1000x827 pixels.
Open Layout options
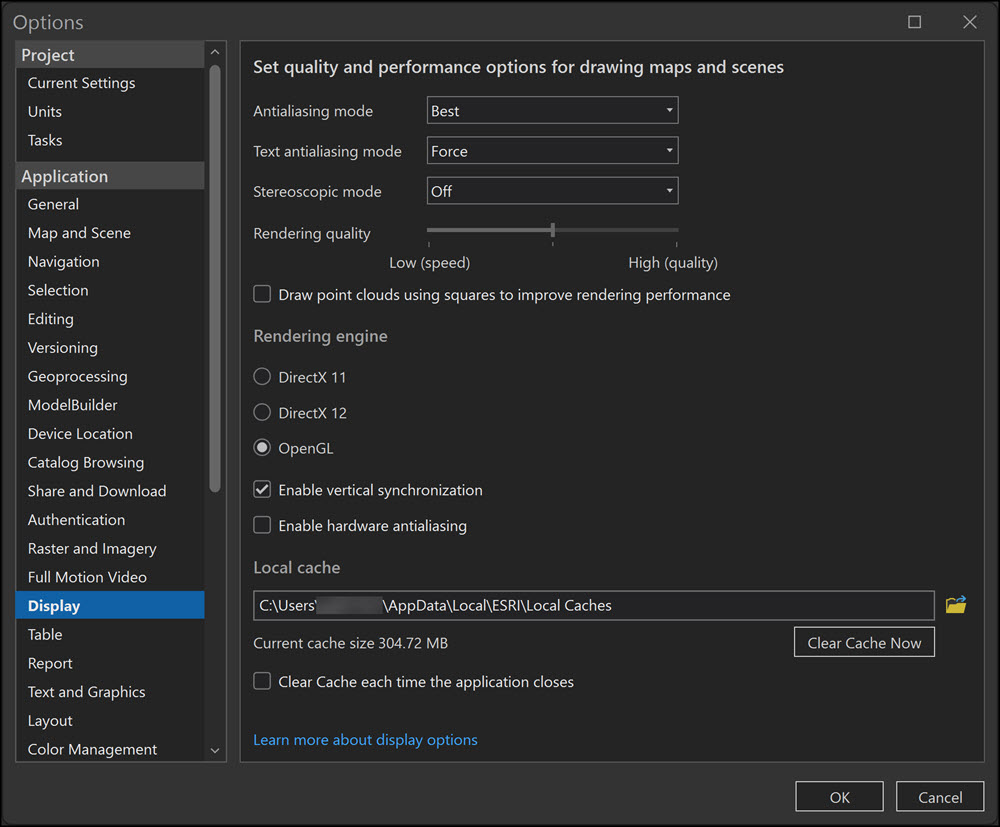50,721
